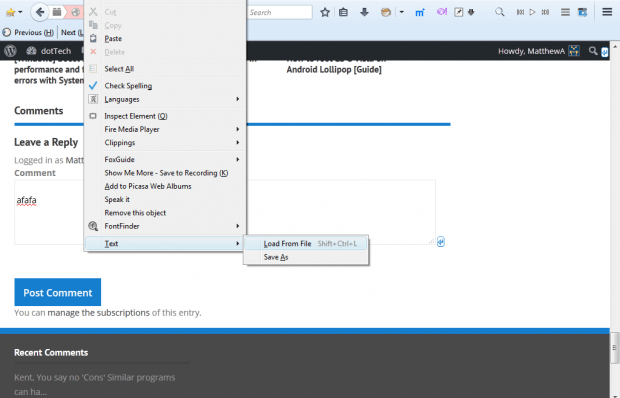Click the WordPress logo in admin bar
Screen dimensions: 620x398
pos(10,51)
